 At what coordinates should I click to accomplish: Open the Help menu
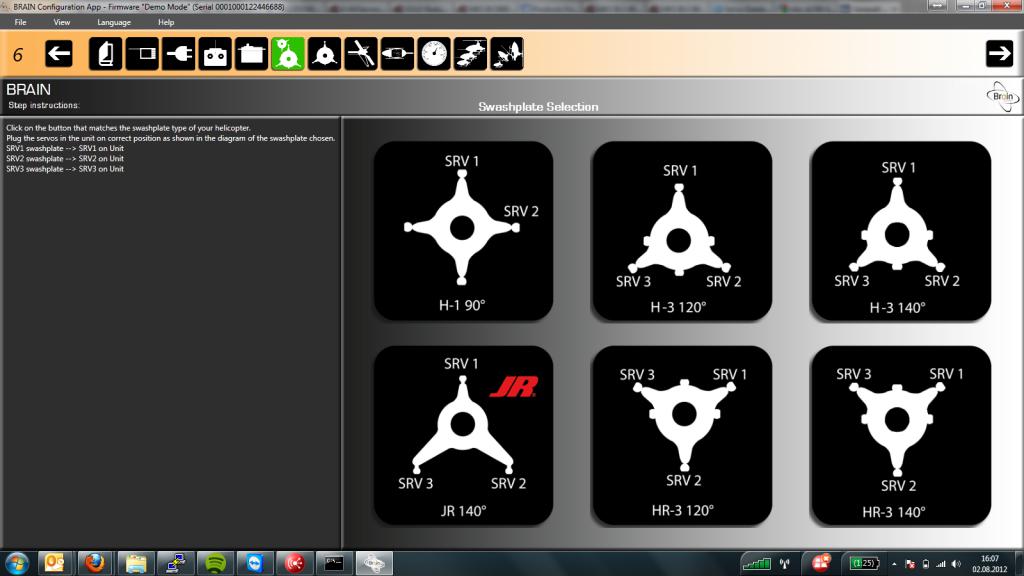click(x=166, y=22)
